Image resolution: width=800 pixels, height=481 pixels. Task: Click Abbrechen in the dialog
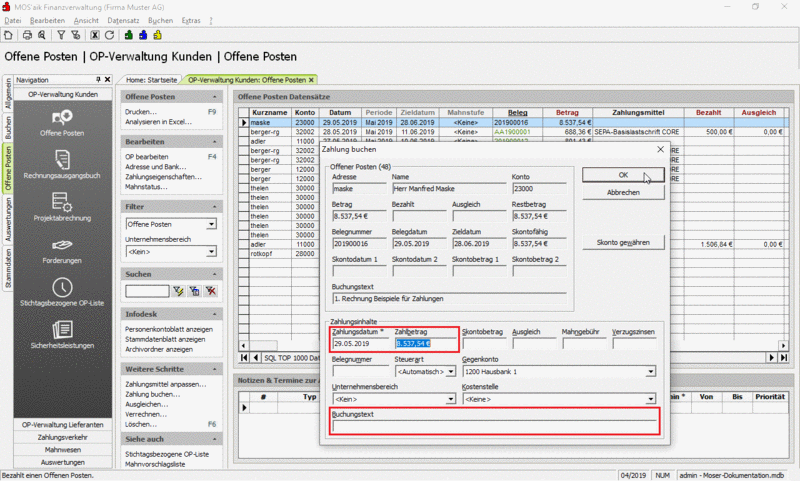623,193
